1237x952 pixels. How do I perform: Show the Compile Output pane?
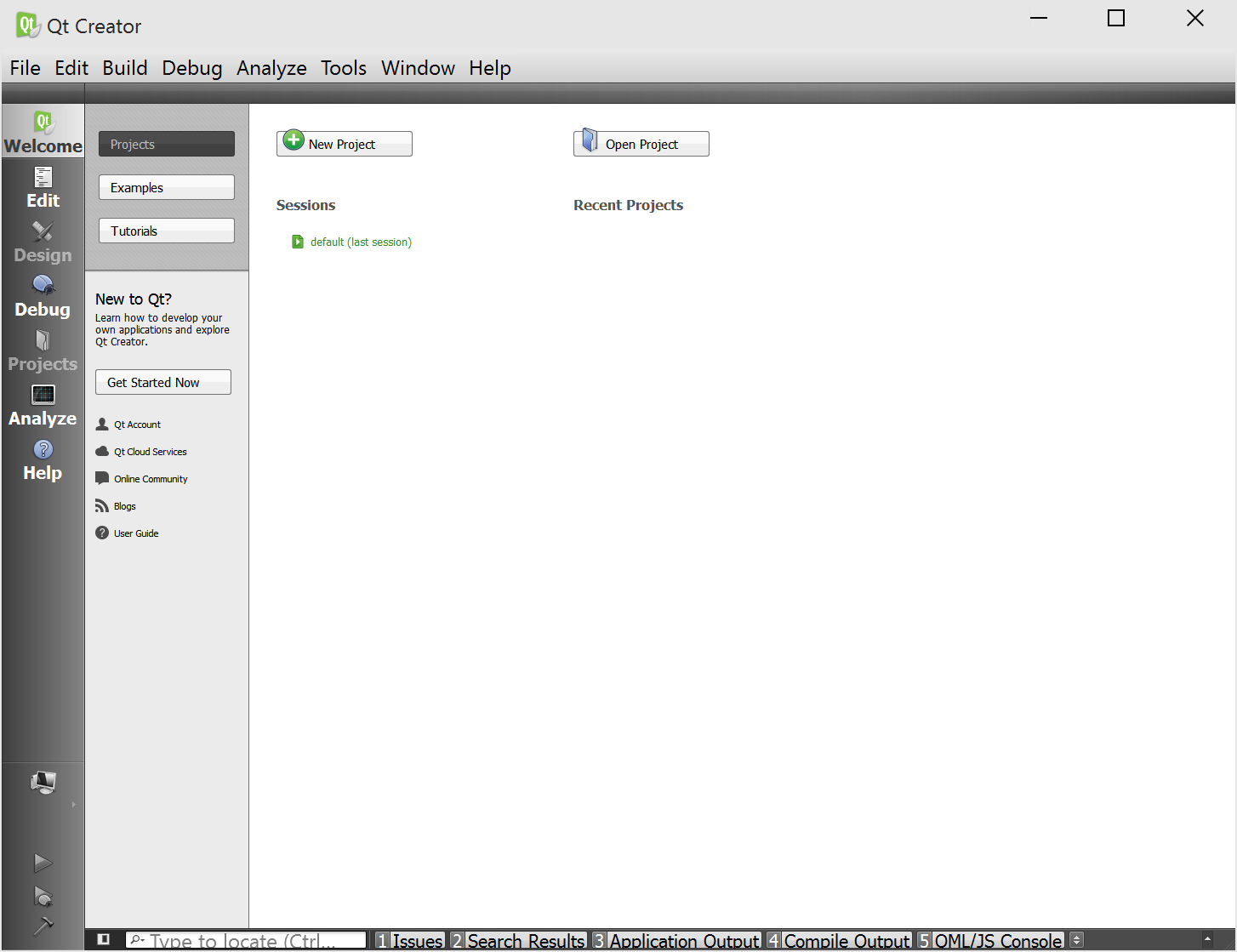point(839,940)
